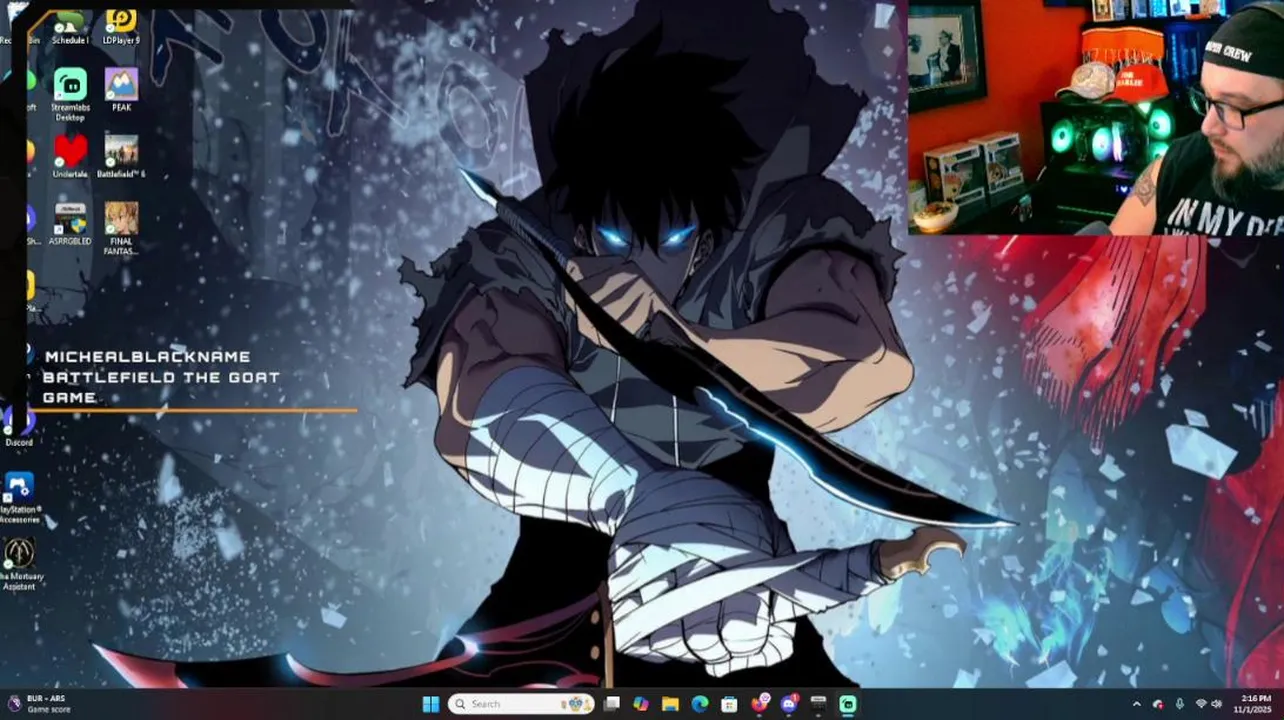Select the PEAK game icon
The height and width of the screenshot is (720, 1284).
tap(121, 89)
